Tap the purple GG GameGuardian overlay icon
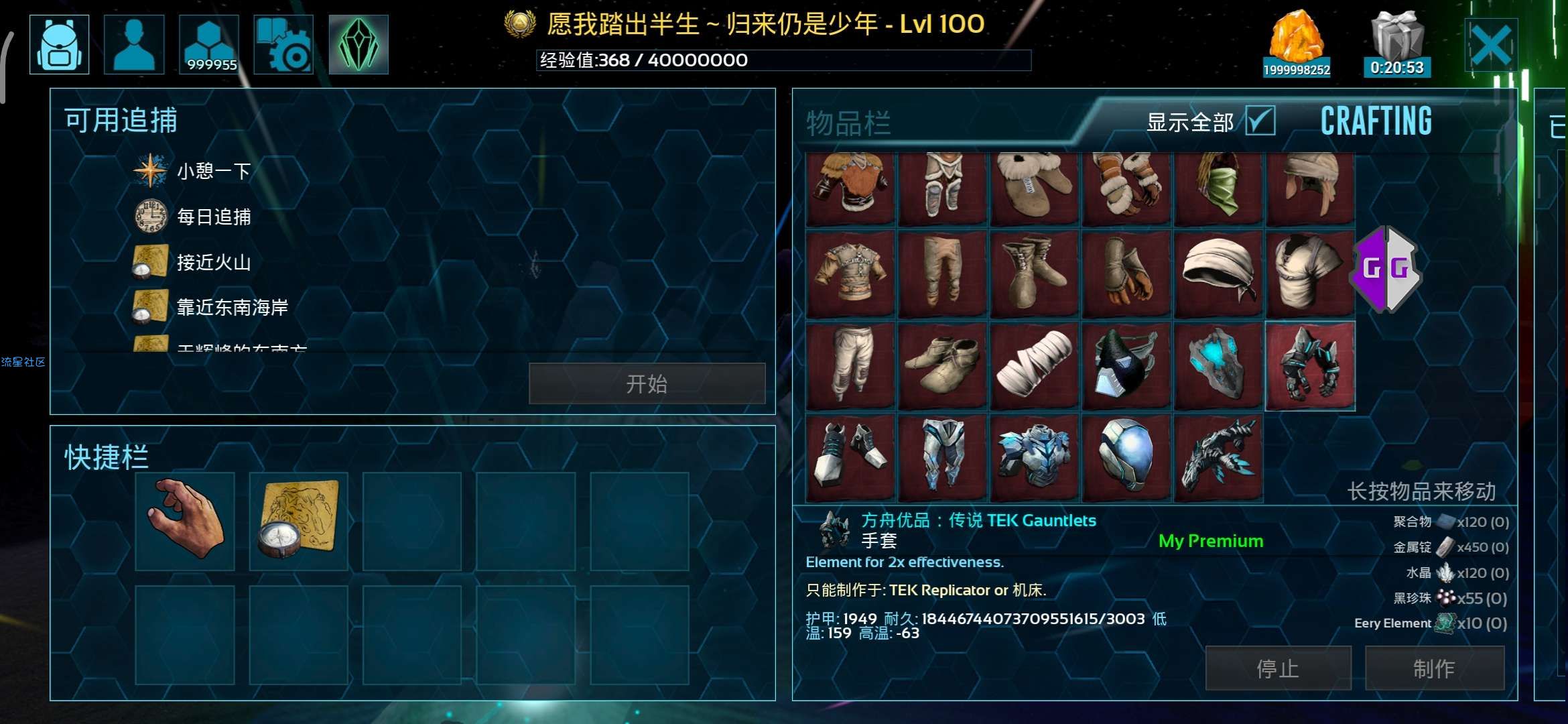Image resolution: width=1568 pixels, height=724 pixels. (x=1386, y=269)
